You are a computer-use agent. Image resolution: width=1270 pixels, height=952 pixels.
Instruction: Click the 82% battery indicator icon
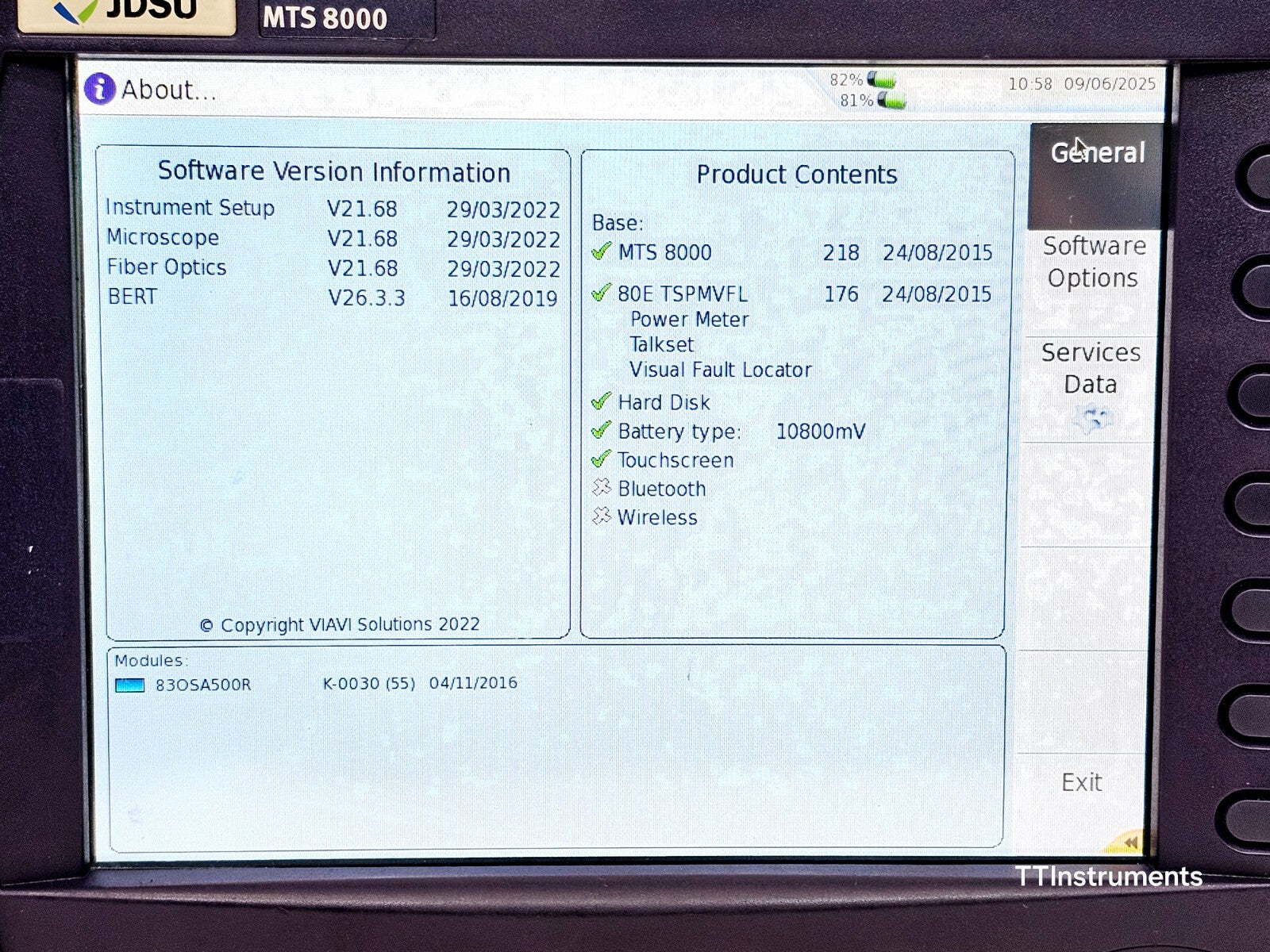(x=882, y=79)
